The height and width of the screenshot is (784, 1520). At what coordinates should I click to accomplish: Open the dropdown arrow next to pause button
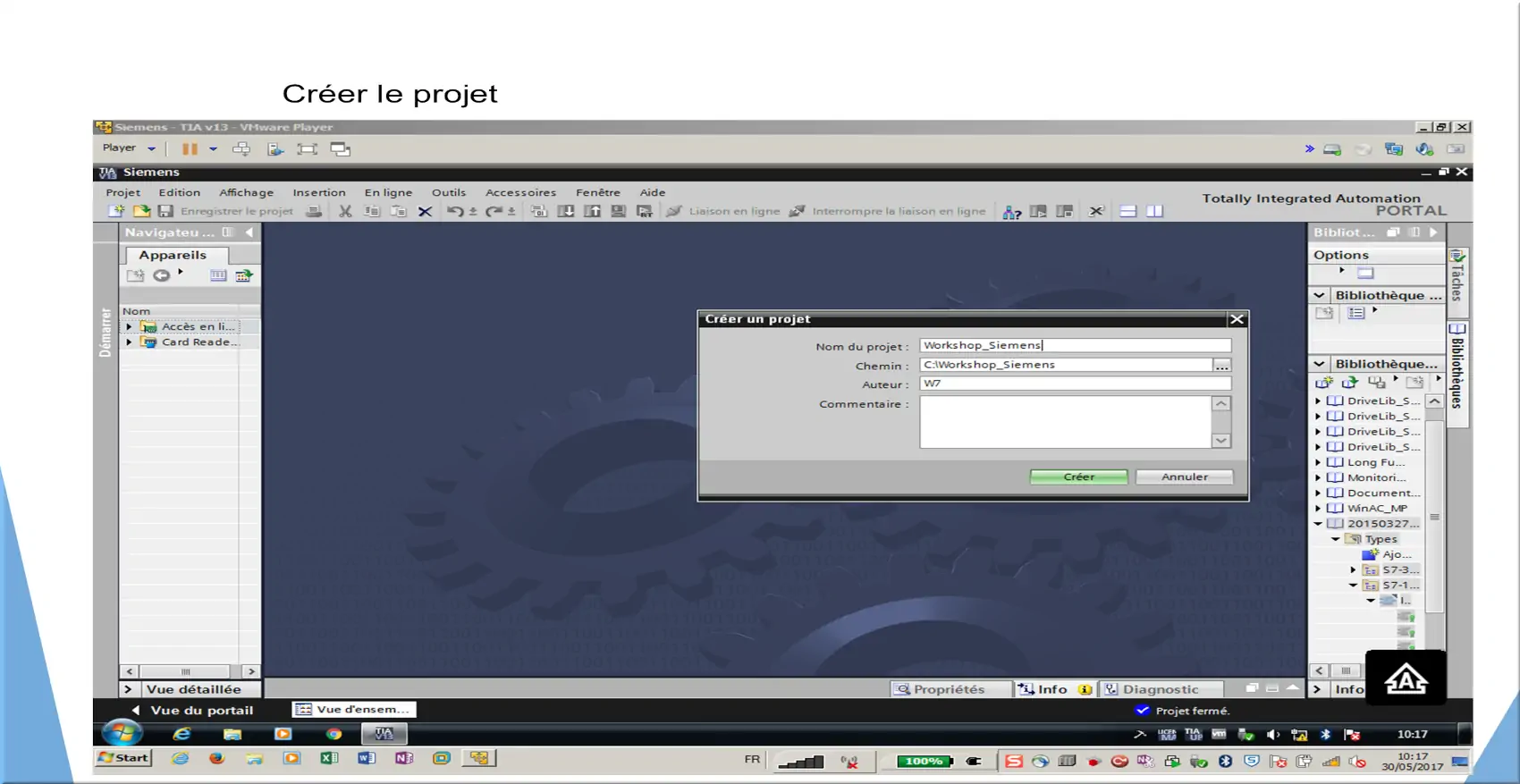coord(213,149)
